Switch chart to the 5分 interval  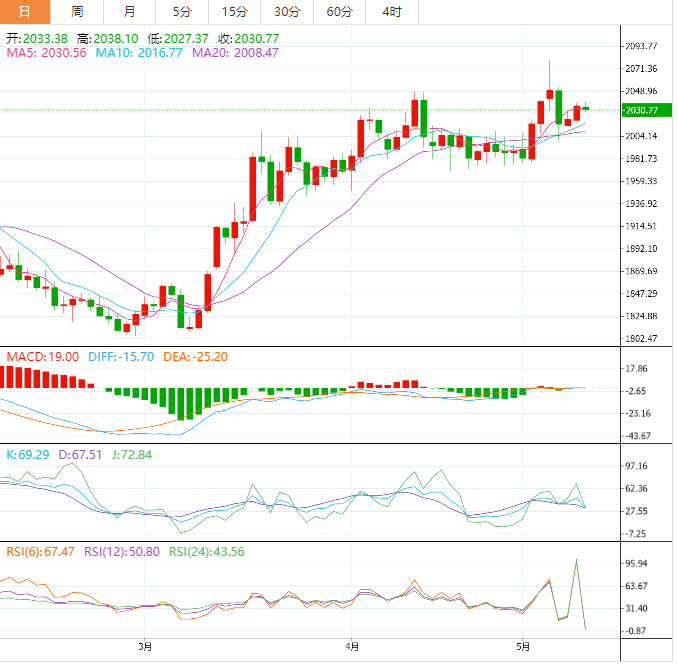tap(181, 12)
